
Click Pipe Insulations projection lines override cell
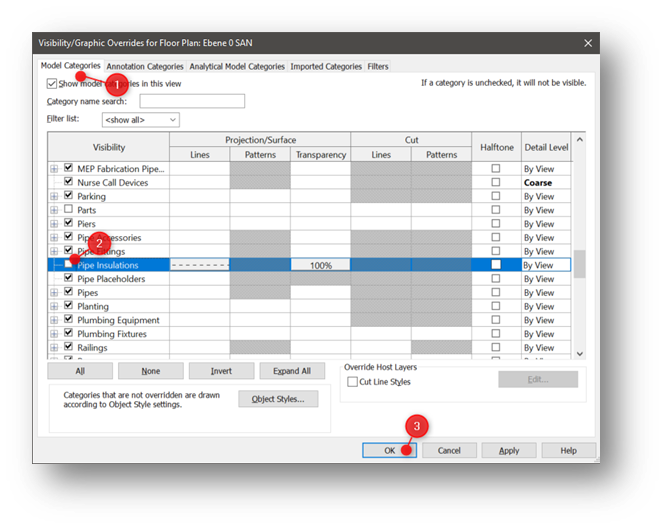(x=200, y=265)
